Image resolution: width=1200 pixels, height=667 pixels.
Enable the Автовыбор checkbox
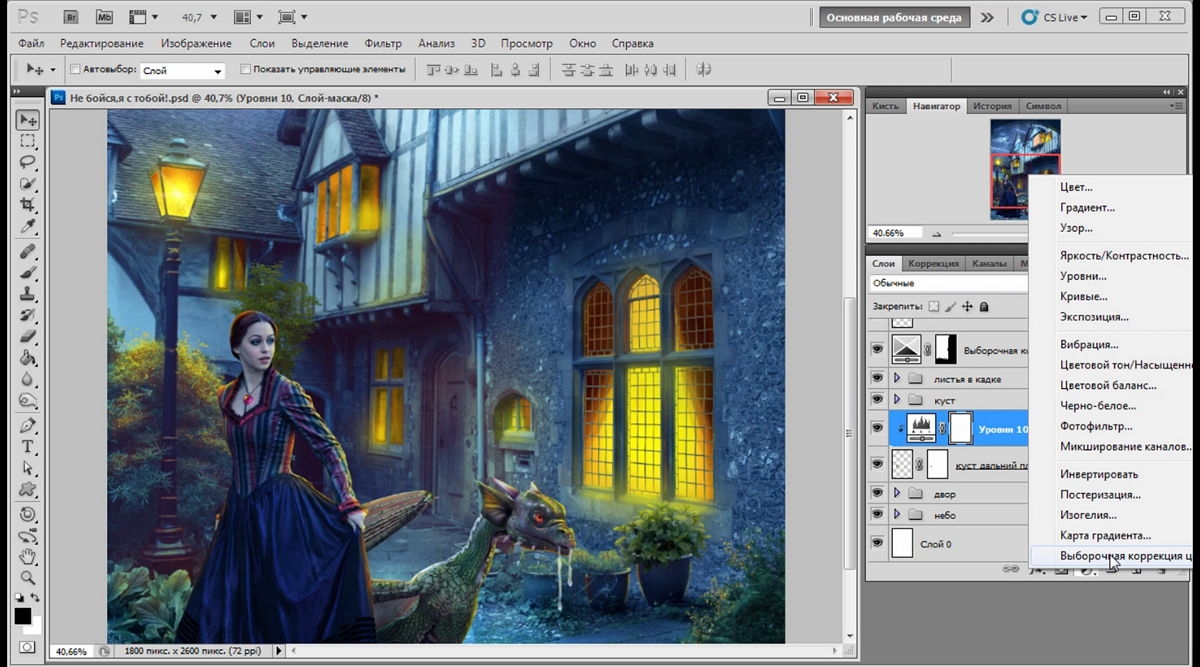75,70
